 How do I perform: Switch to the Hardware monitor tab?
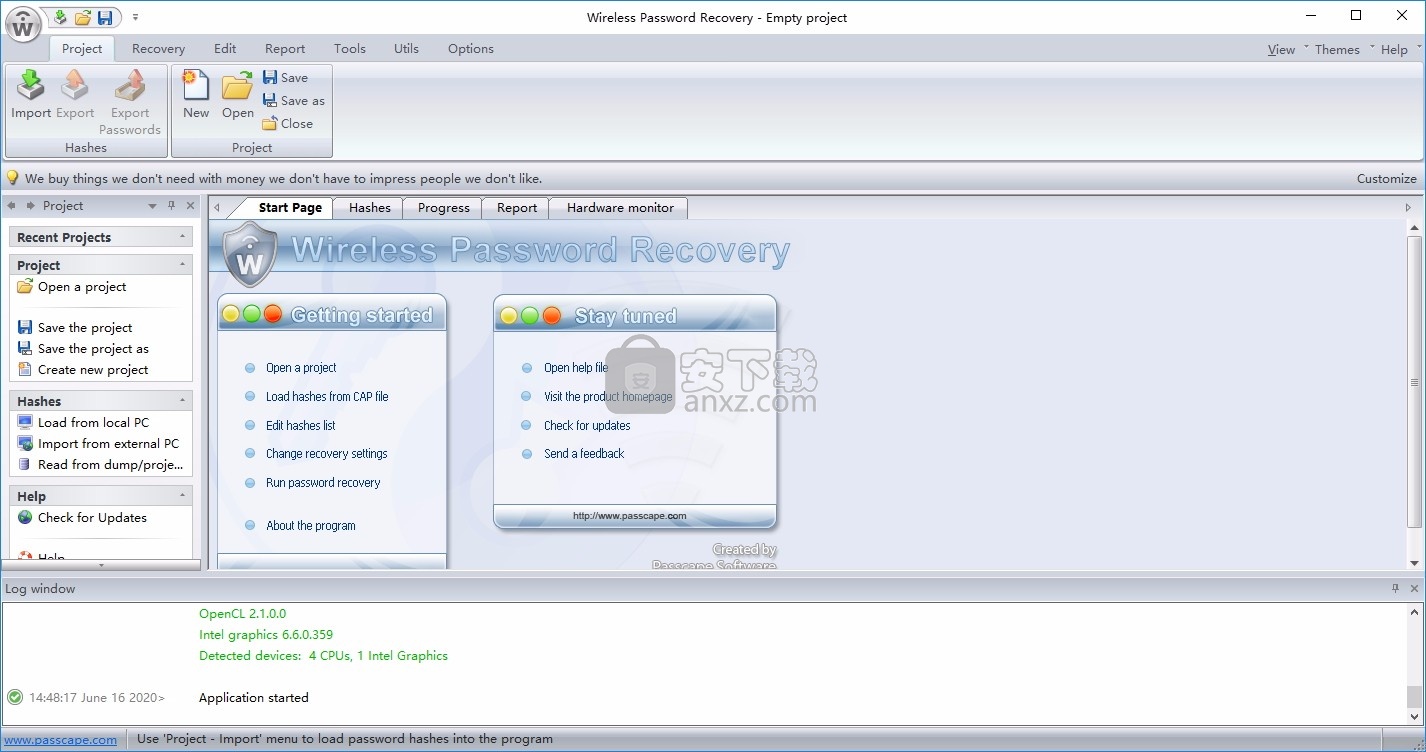(620, 208)
